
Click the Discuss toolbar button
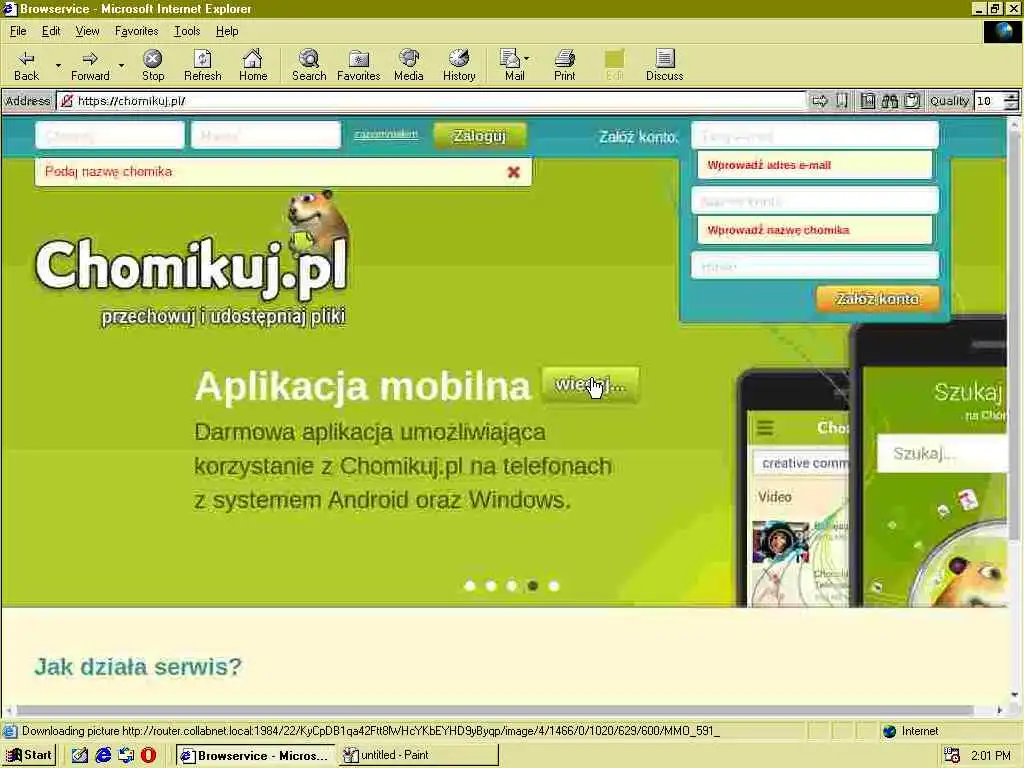[665, 65]
